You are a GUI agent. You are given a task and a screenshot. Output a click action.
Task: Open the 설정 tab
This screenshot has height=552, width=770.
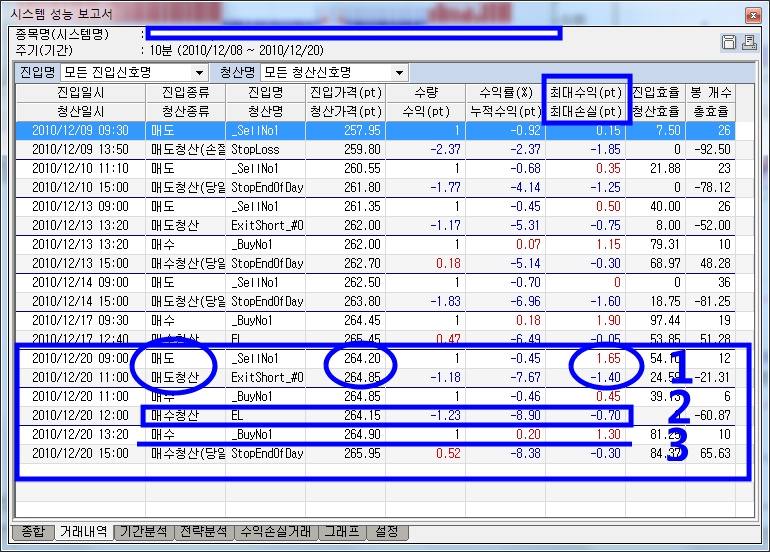386,532
